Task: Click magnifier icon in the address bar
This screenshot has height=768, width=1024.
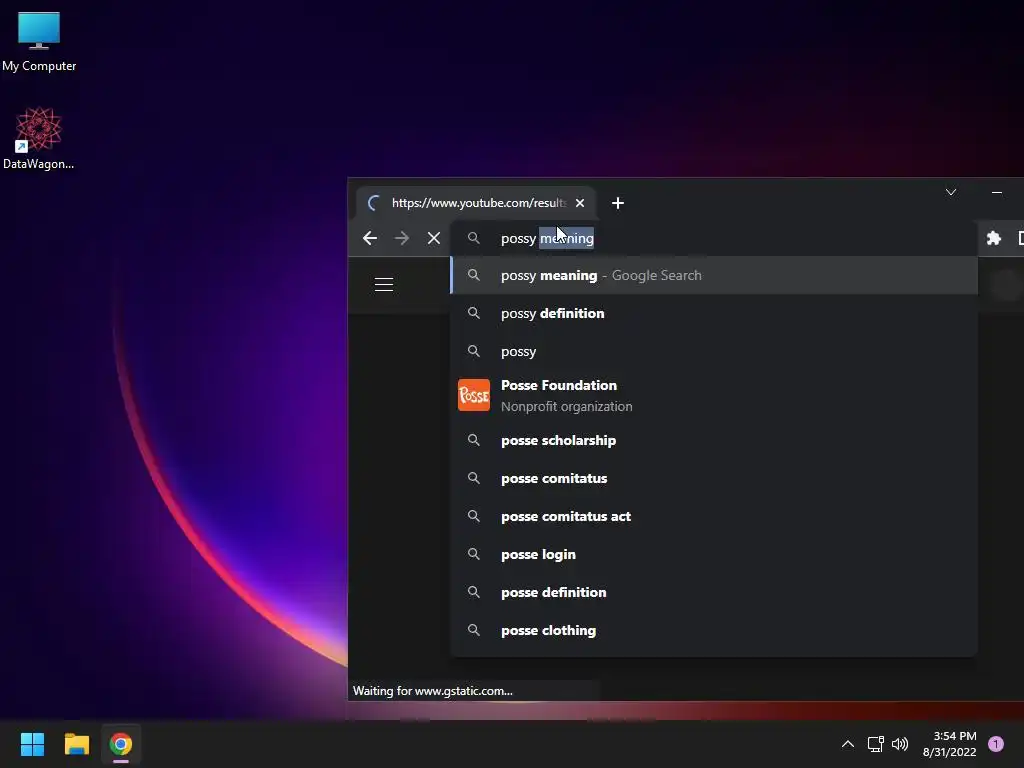Action: coord(474,238)
